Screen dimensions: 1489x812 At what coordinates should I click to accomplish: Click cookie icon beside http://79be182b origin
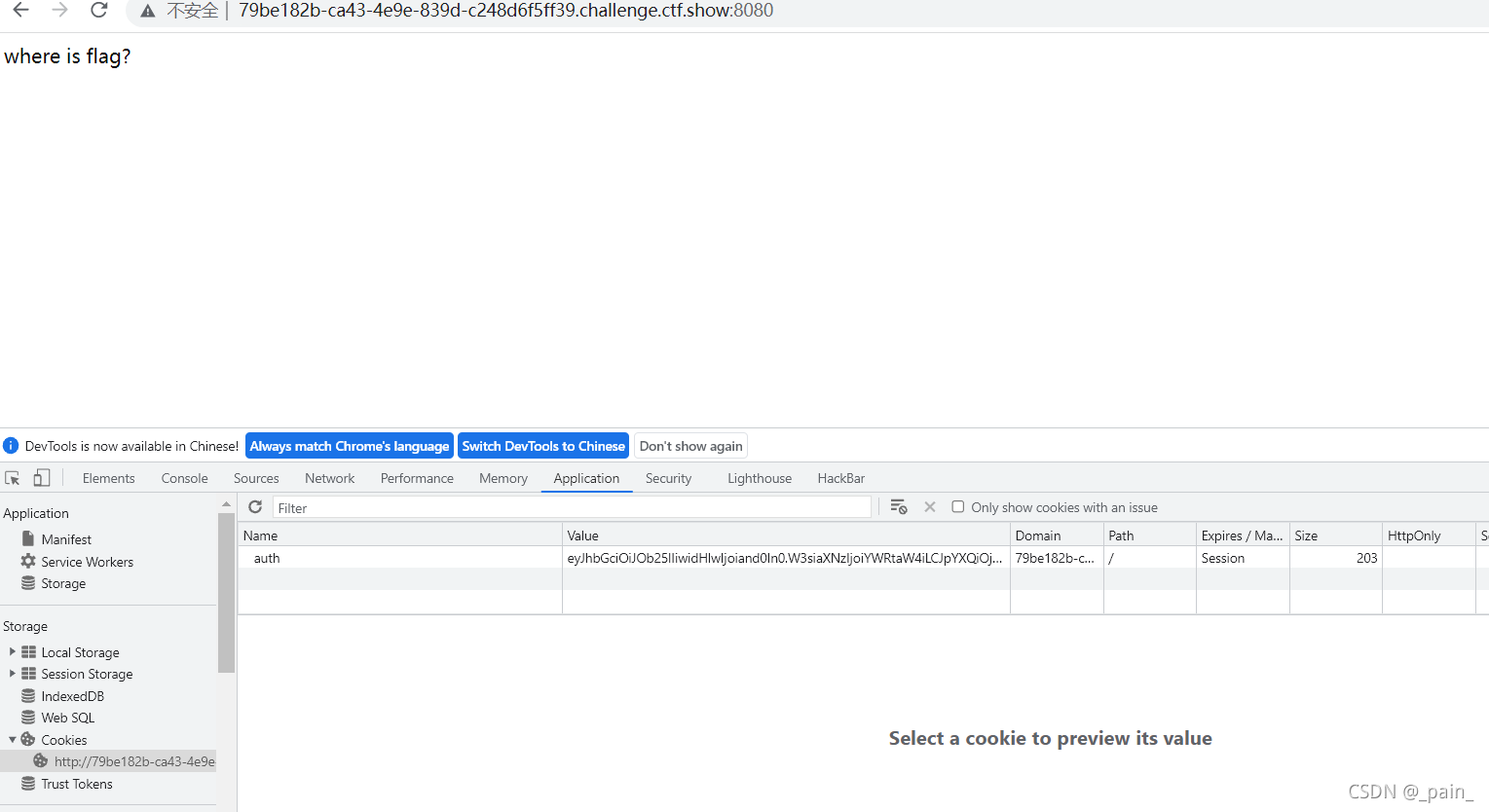coord(41,761)
